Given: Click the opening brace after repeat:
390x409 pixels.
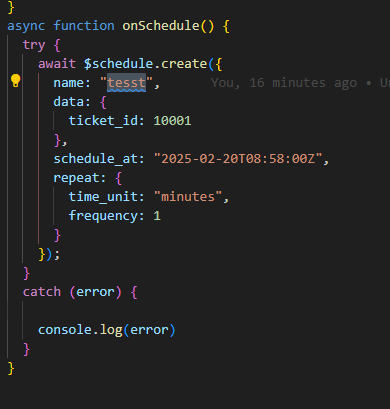Looking at the screenshot, I should (118, 178).
